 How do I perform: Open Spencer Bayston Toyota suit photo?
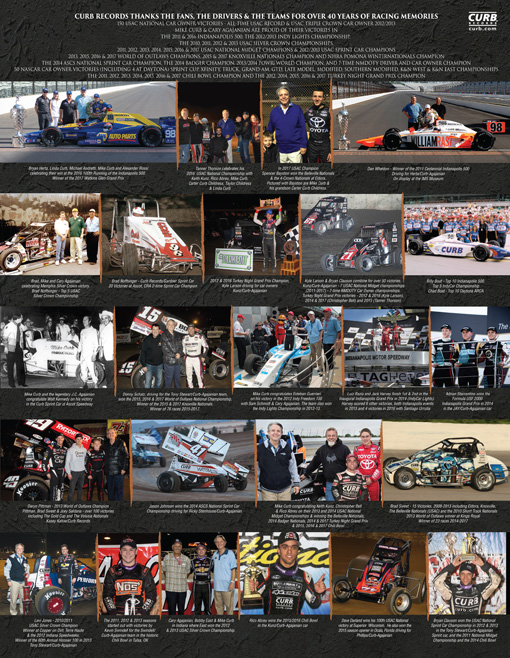coord(296,122)
